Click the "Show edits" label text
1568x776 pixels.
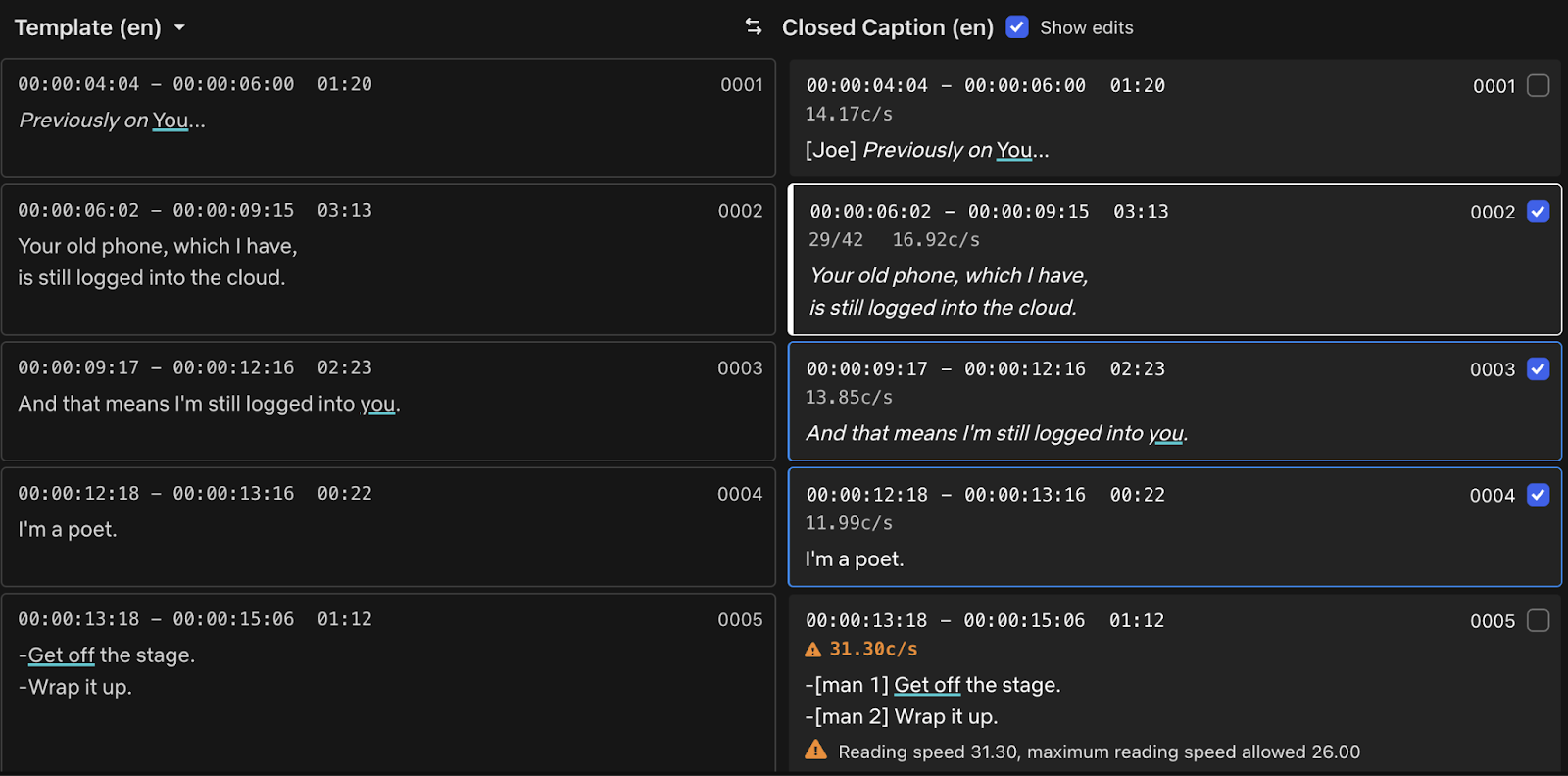(1086, 27)
